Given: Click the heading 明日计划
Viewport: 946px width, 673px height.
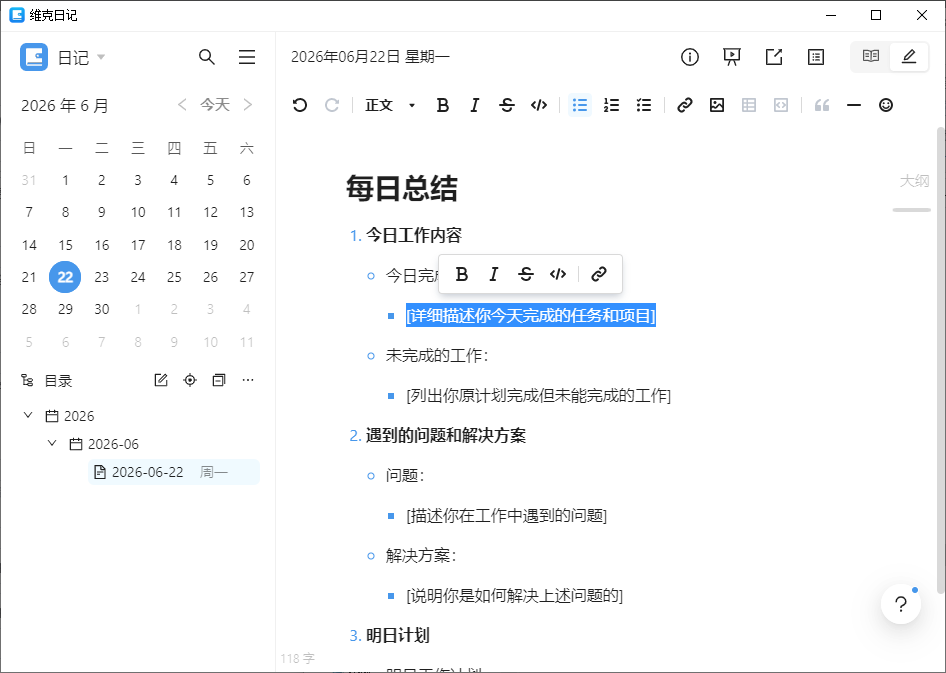Looking at the screenshot, I should 398,635.
